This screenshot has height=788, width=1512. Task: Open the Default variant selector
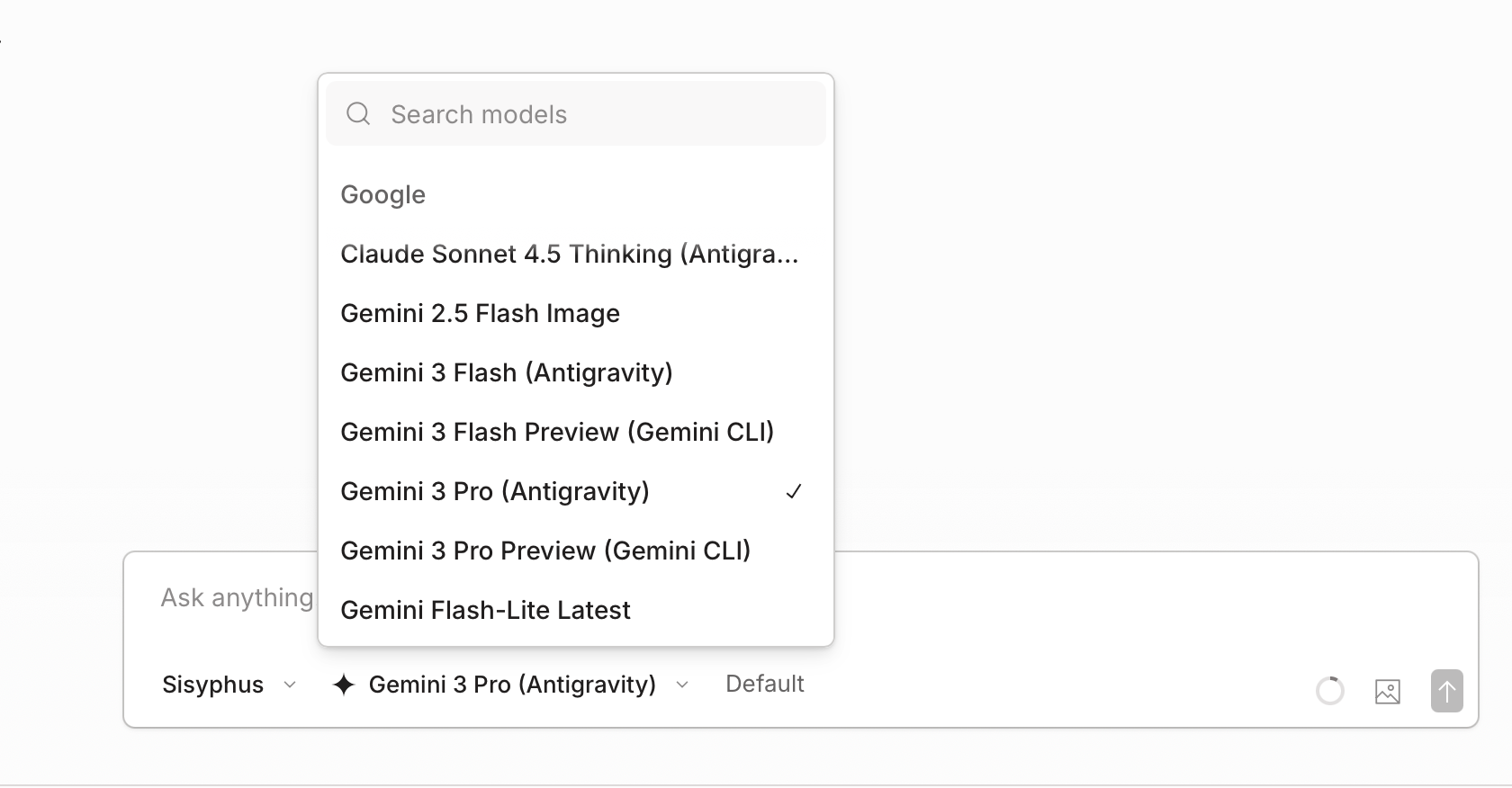pos(764,684)
